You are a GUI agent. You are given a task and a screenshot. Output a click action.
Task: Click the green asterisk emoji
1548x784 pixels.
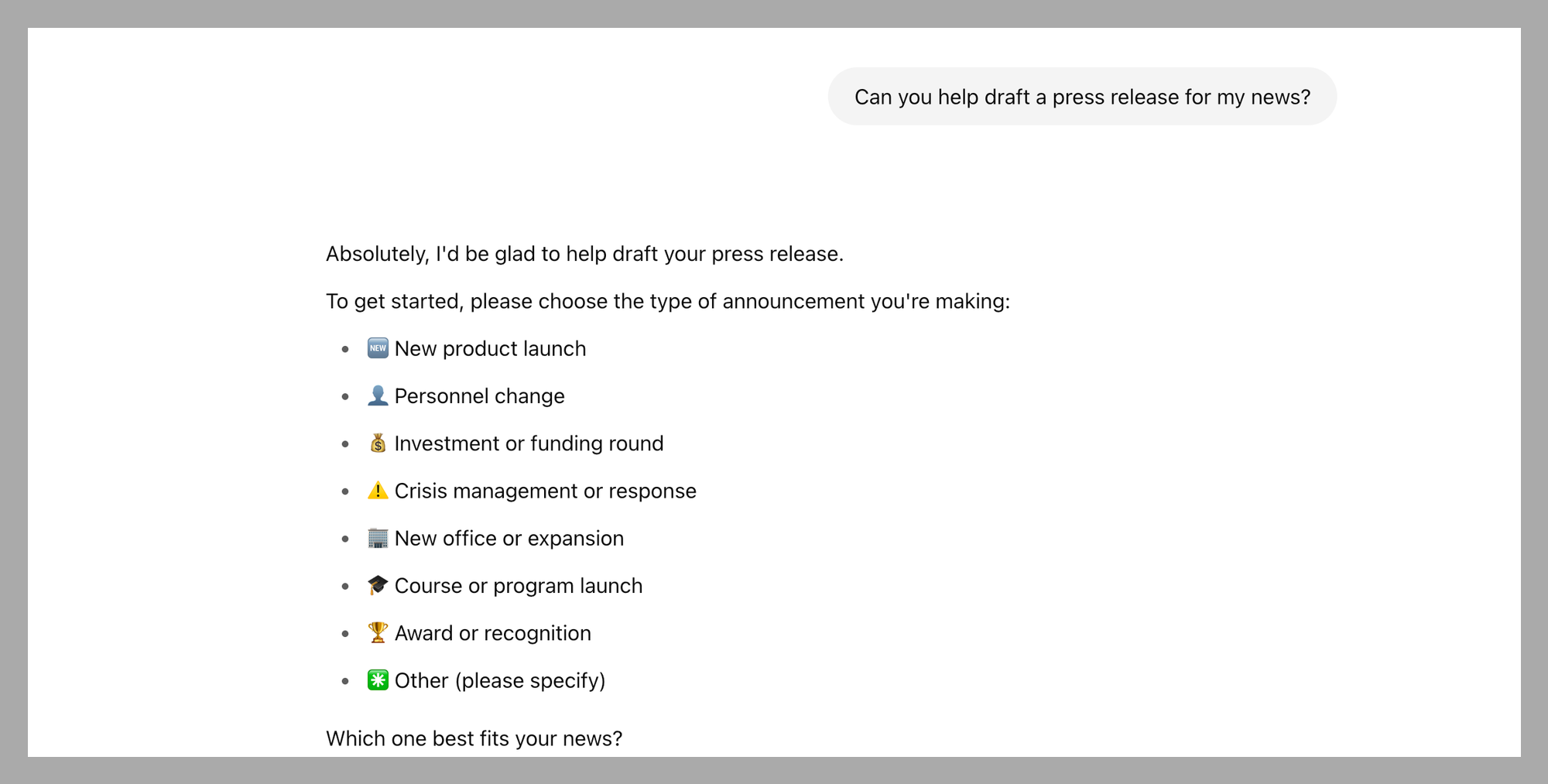click(x=378, y=680)
